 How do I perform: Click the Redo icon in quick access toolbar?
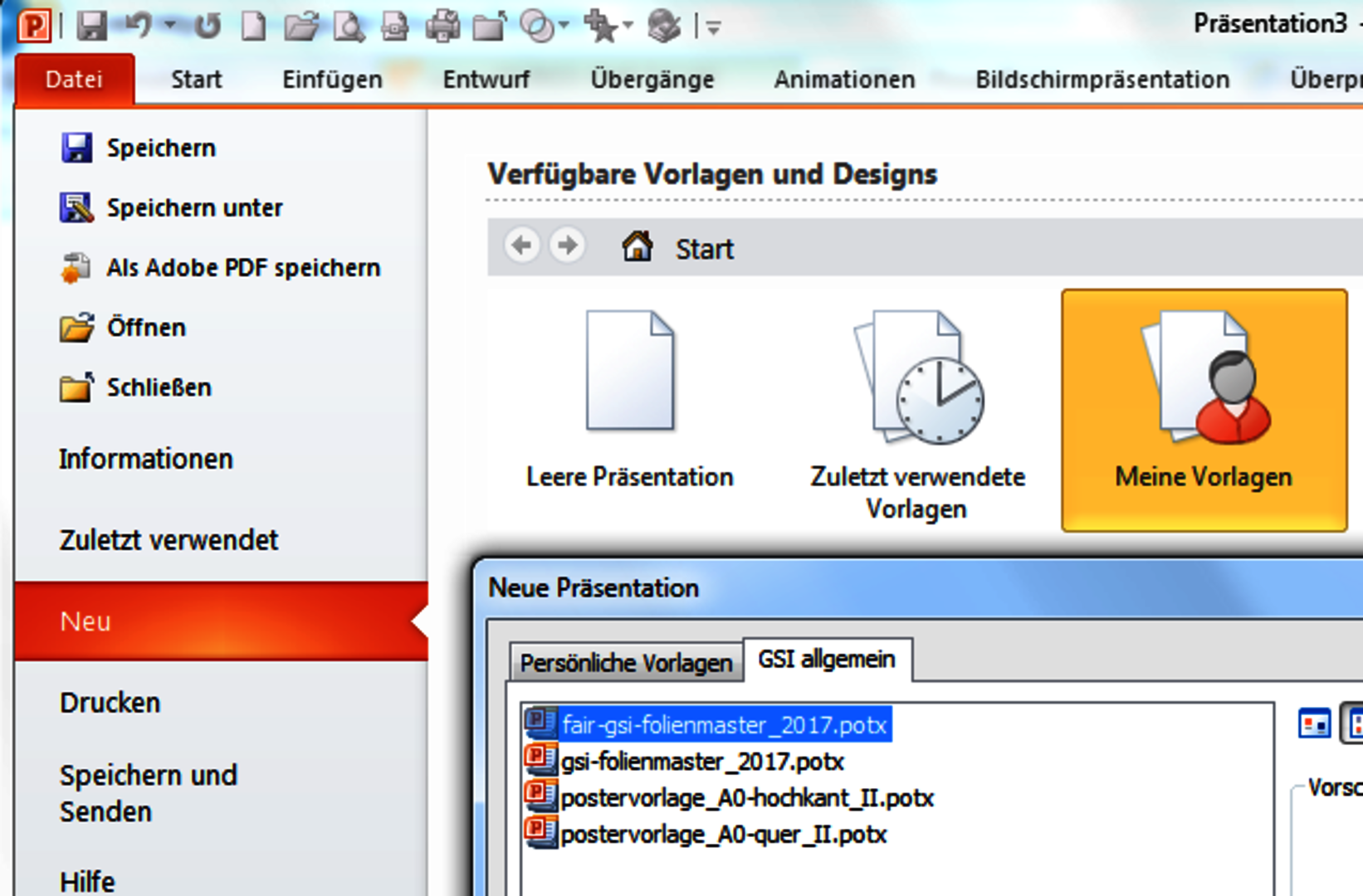(208, 26)
